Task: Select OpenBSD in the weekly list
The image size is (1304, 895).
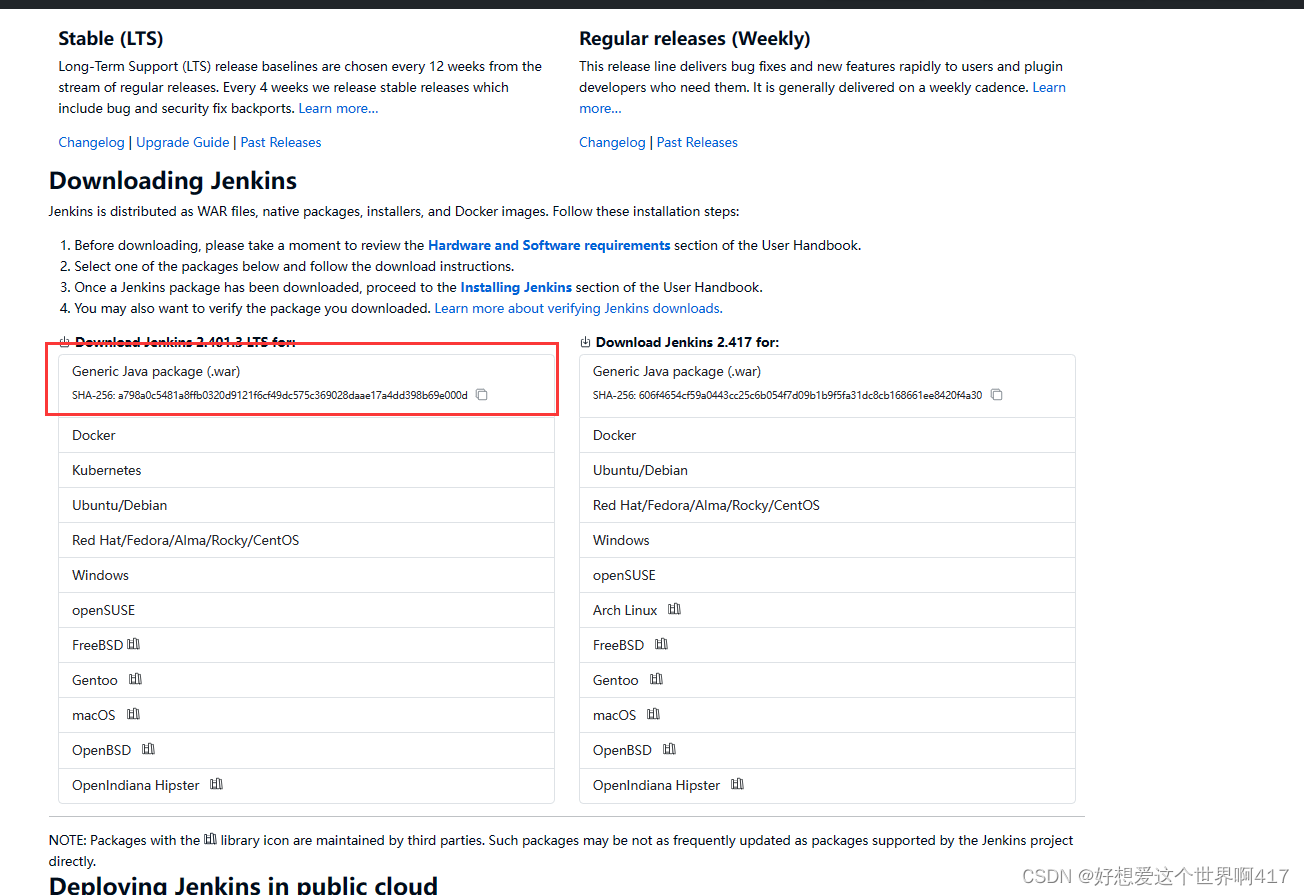Action: tap(827, 750)
